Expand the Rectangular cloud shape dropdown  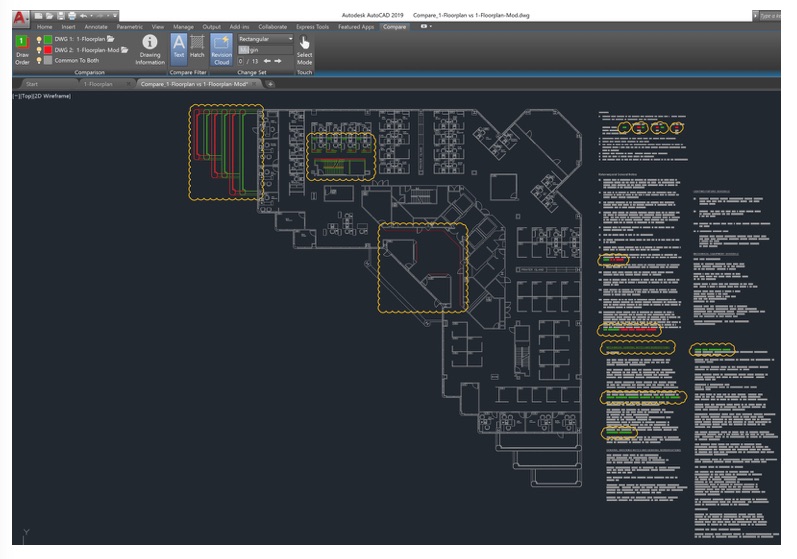[290, 39]
